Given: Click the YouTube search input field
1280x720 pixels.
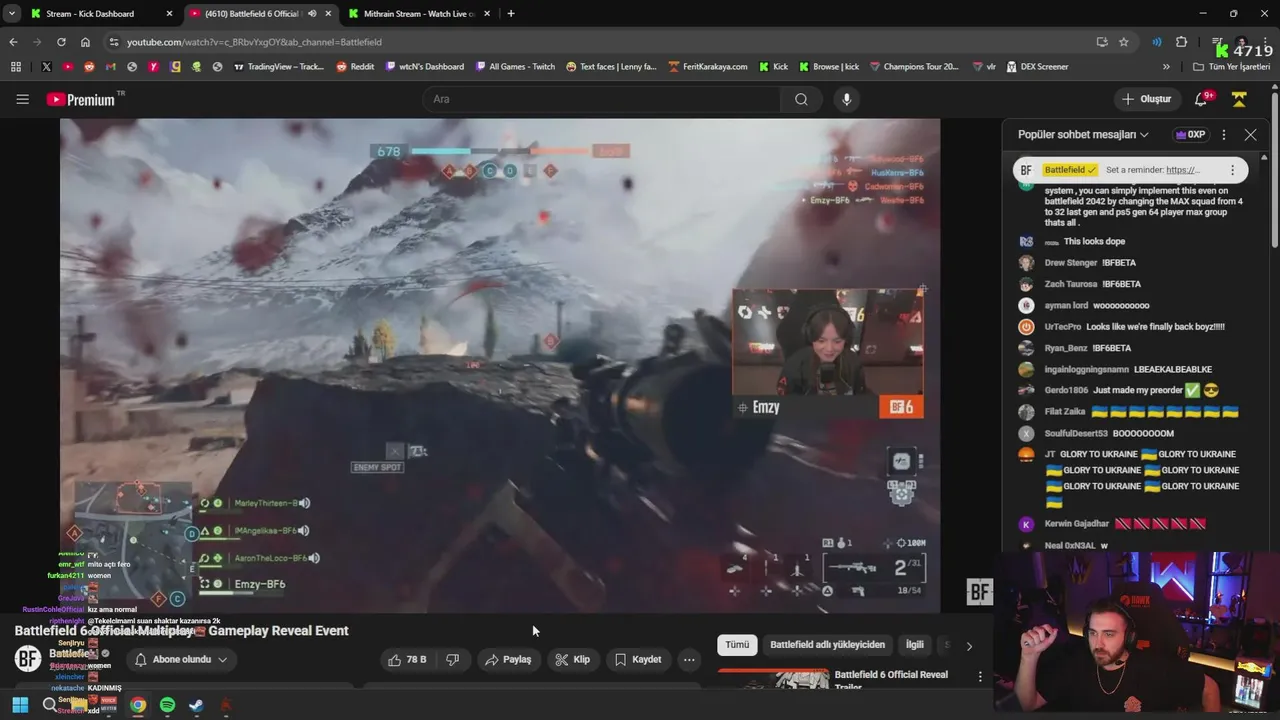Looking at the screenshot, I should [602, 99].
